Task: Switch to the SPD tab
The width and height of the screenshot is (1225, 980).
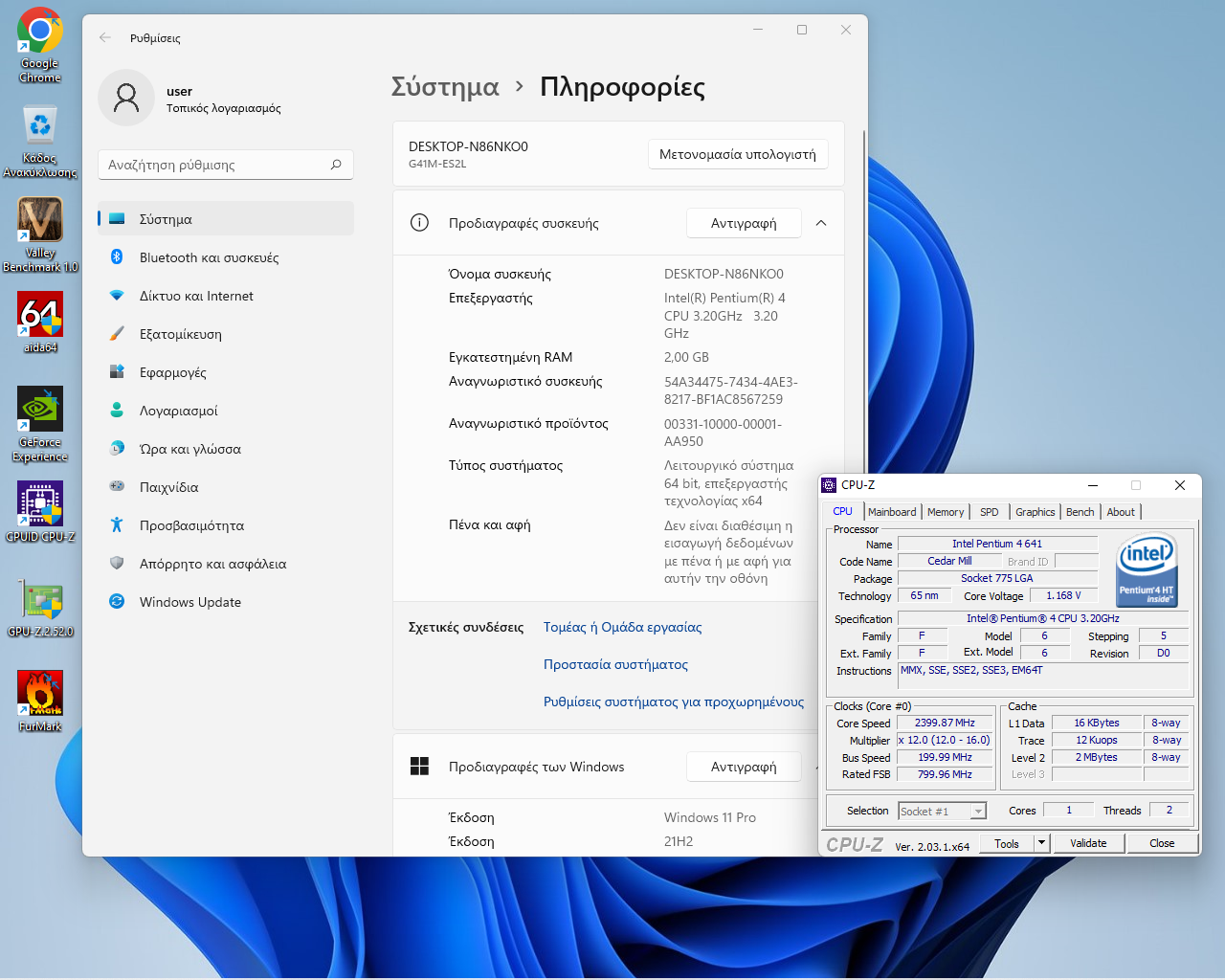Action: coord(990,512)
